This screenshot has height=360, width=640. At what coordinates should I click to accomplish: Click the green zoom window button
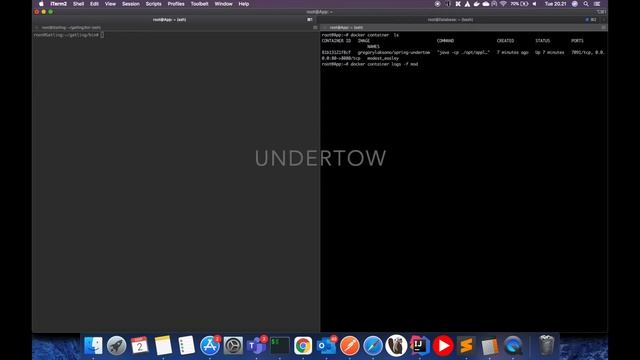[x=51, y=12]
